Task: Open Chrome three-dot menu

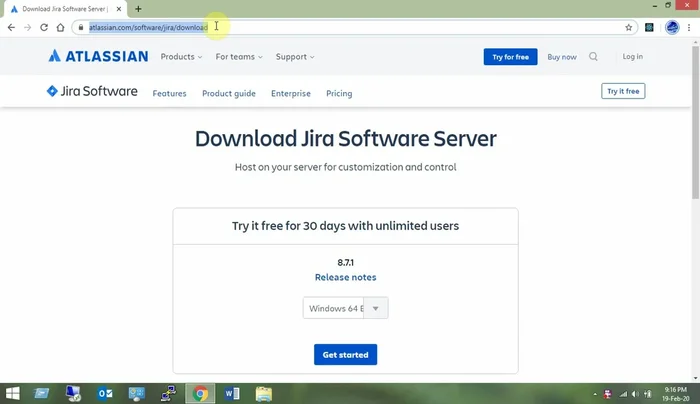Action: click(x=689, y=27)
